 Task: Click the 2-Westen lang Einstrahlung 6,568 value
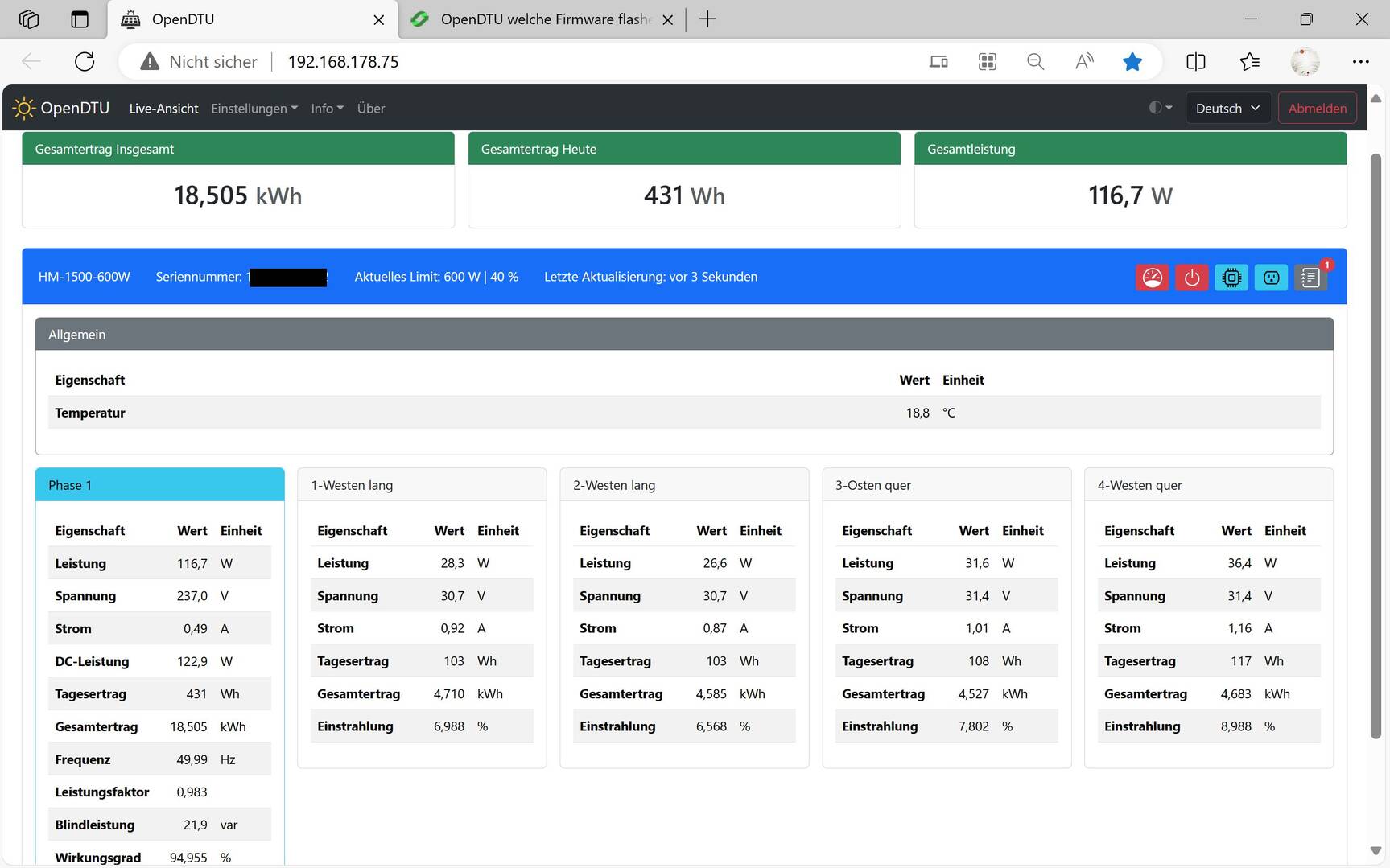tap(711, 726)
